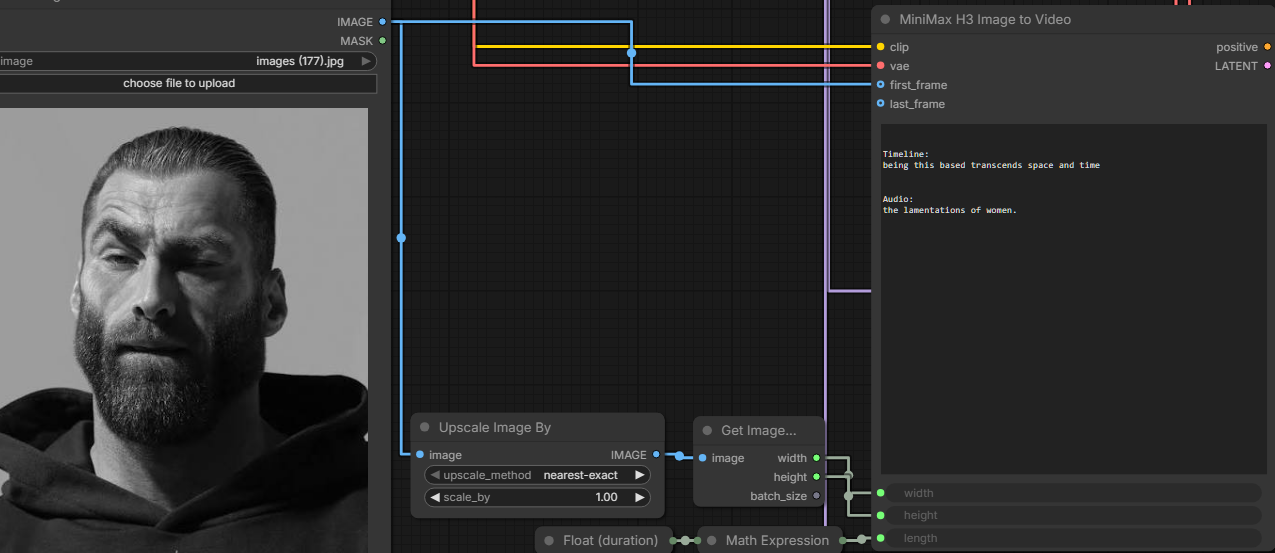
Task: Click the height input slot on MiniMax node
Action: [x=880, y=515]
